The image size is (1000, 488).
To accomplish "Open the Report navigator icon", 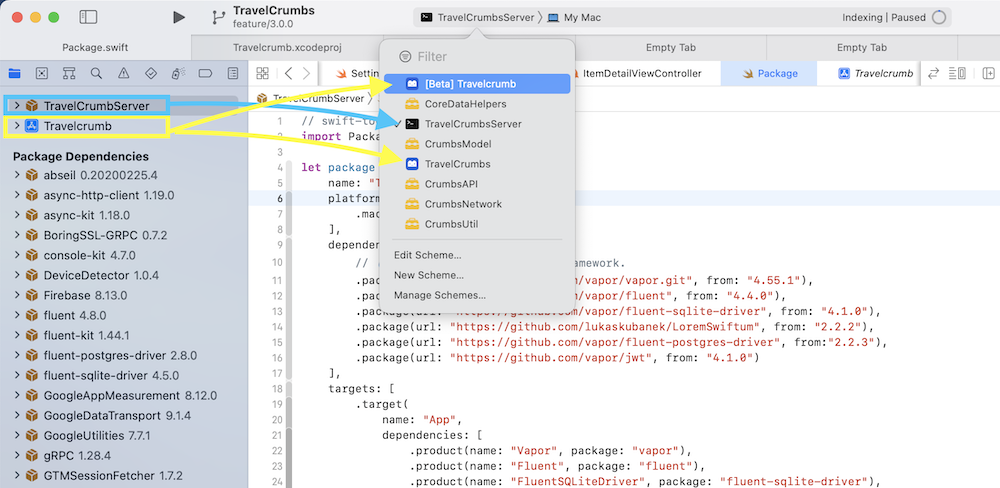I will [x=232, y=73].
